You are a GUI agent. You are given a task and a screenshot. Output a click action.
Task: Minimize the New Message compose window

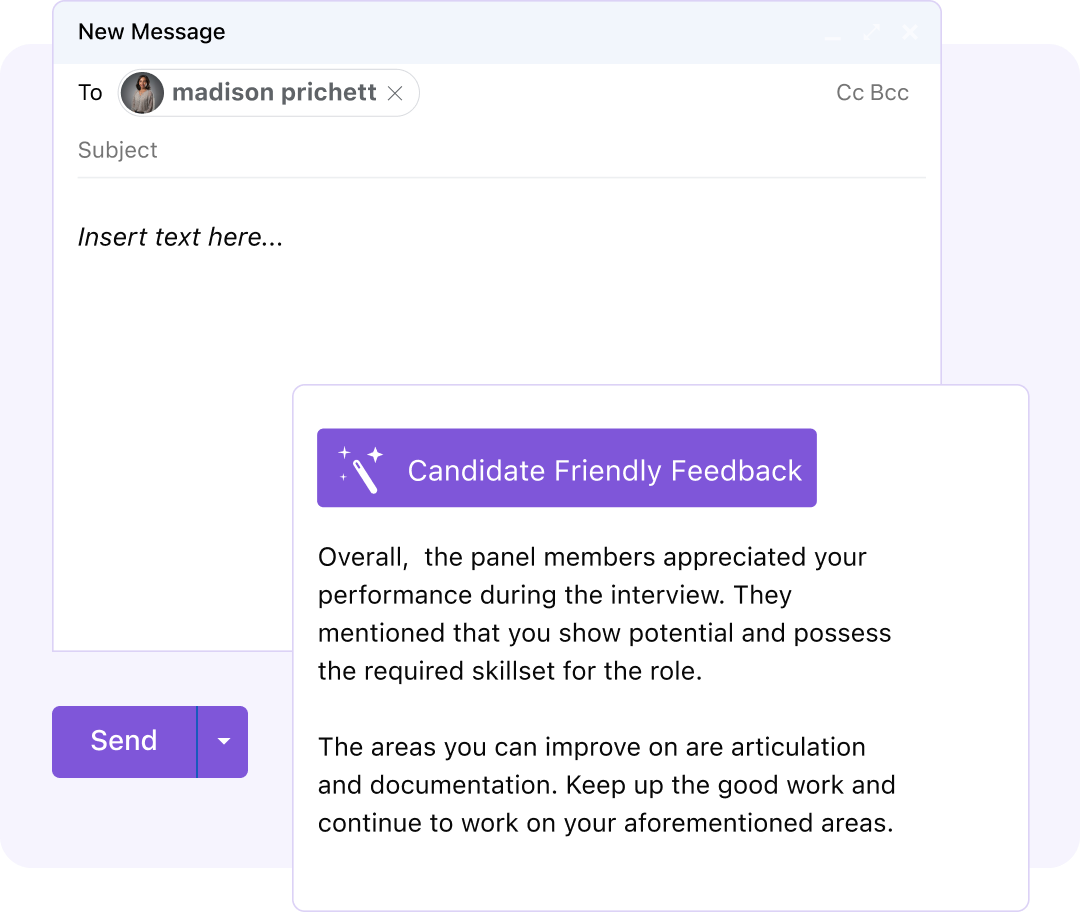(x=832, y=35)
